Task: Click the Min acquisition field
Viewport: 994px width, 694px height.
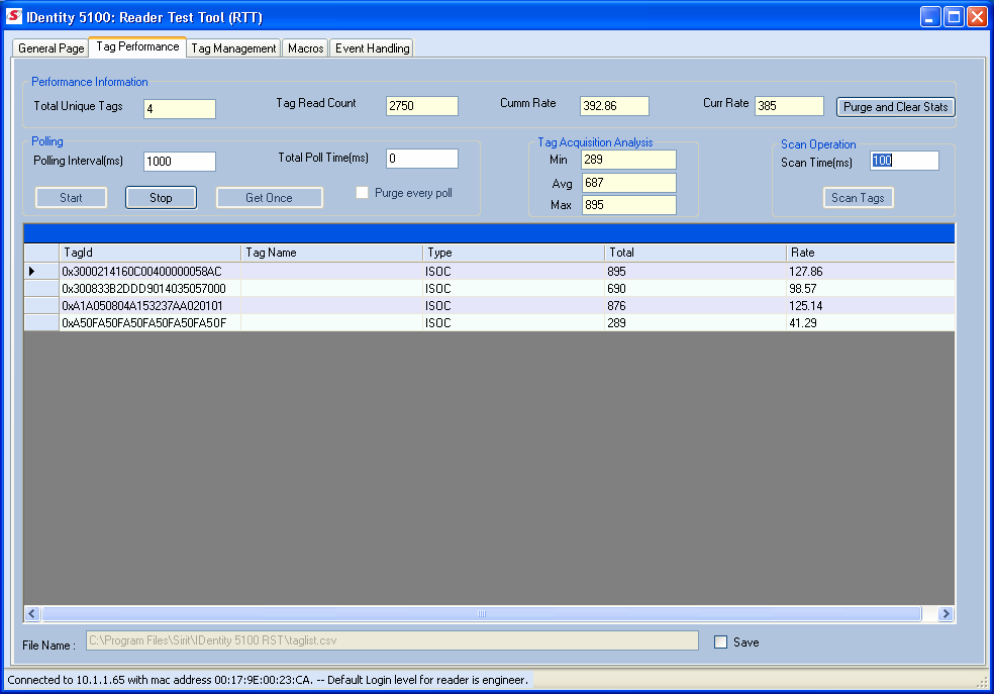Action: (x=629, y=160)
